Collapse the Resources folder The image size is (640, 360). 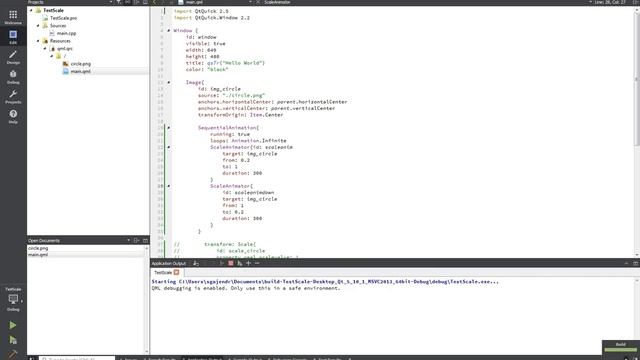point(38,41)
